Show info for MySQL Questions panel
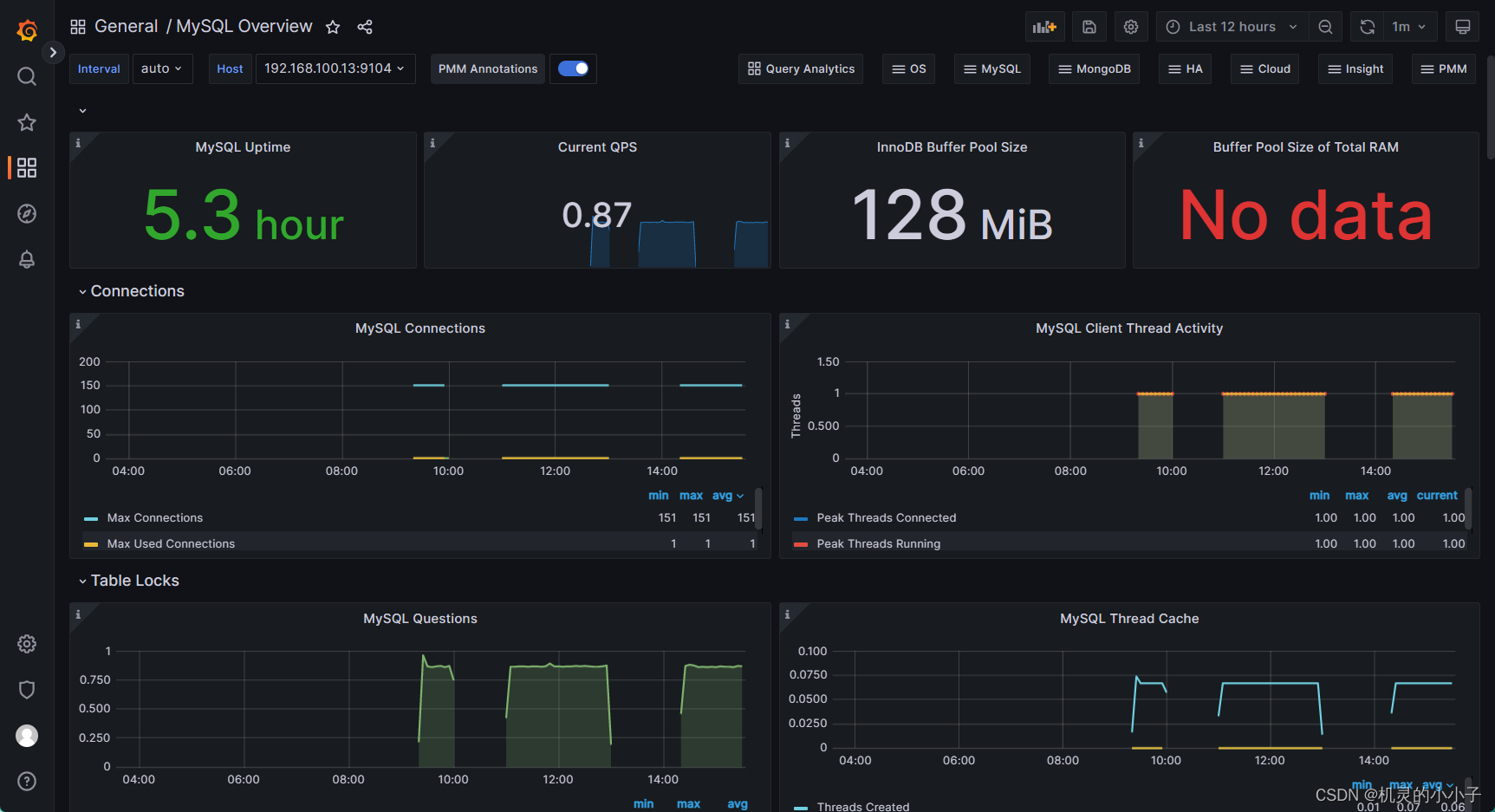This screenshot has width=1495, height=812. (x=78, y=614)
